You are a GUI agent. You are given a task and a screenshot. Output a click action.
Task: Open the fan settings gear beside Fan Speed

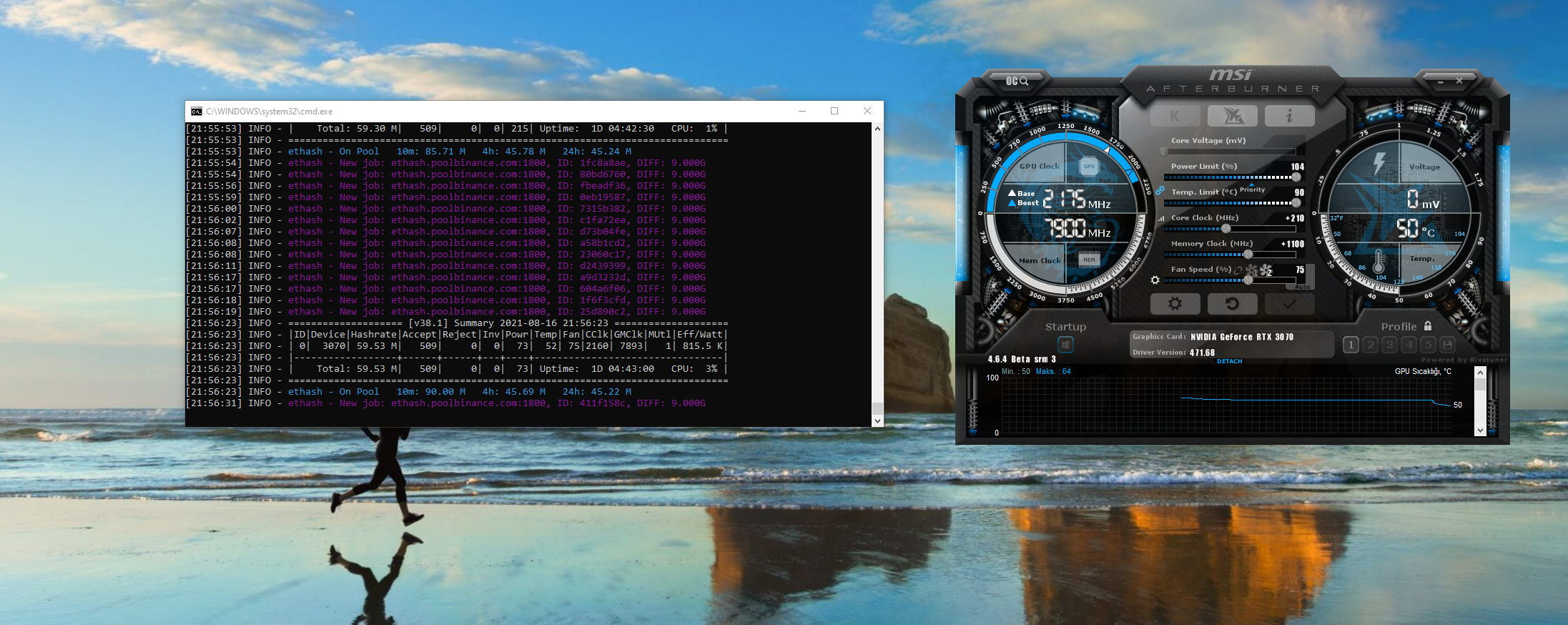coord(1155,280)
